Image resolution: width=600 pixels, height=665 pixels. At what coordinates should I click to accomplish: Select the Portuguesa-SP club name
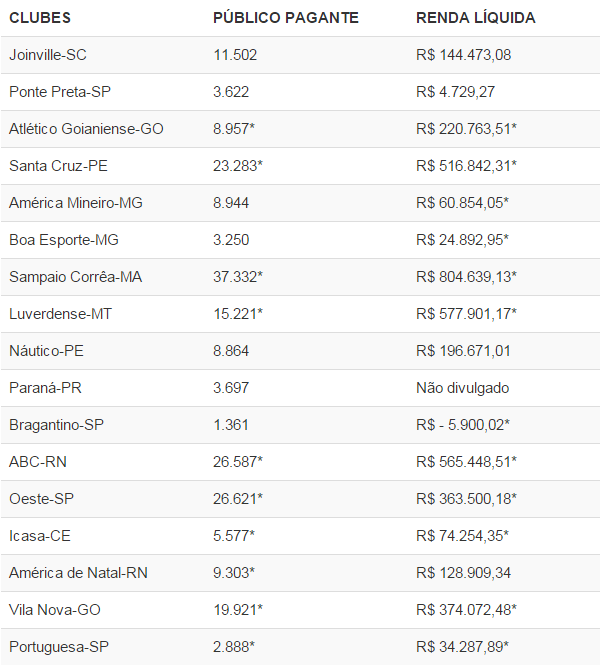coord(59,647)
